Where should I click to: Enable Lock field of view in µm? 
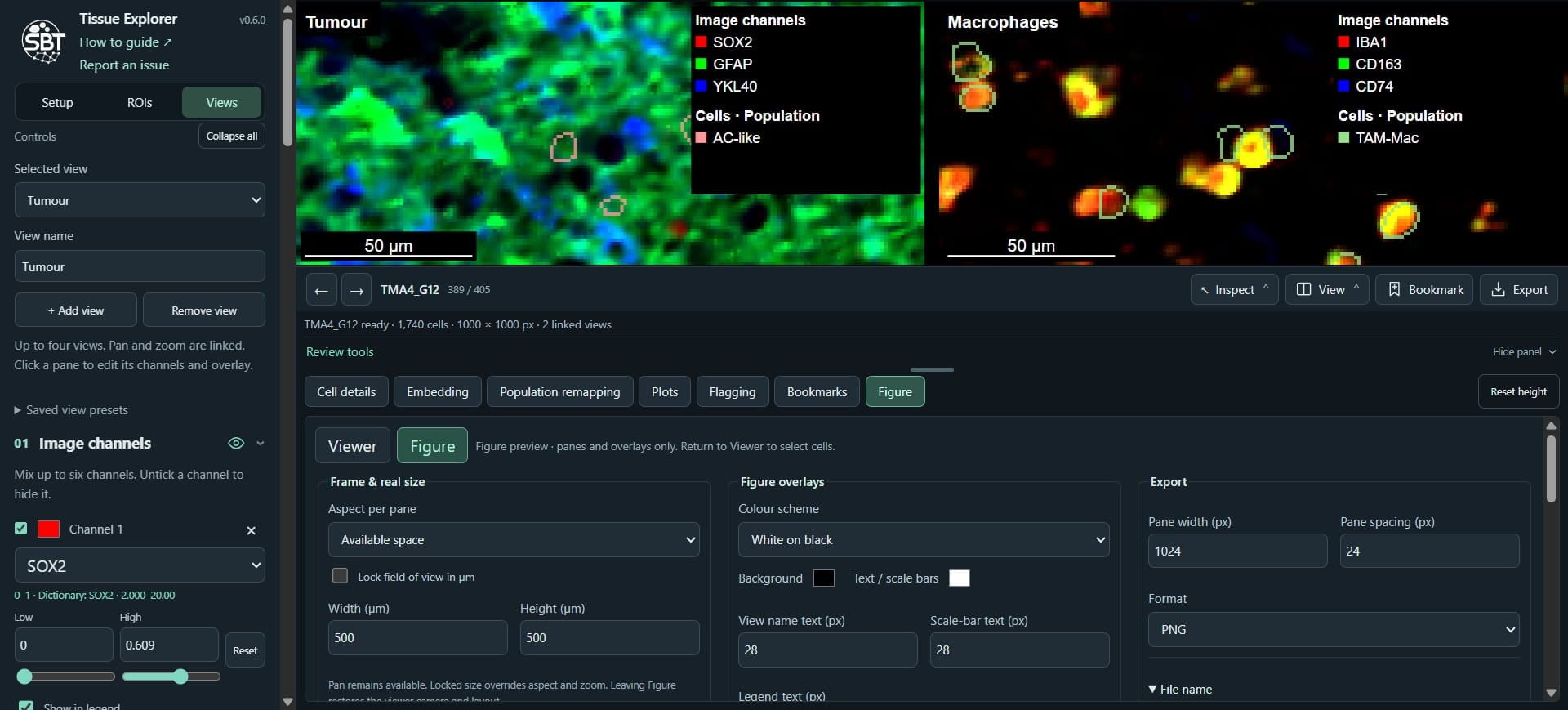click(x=341, y=576)
